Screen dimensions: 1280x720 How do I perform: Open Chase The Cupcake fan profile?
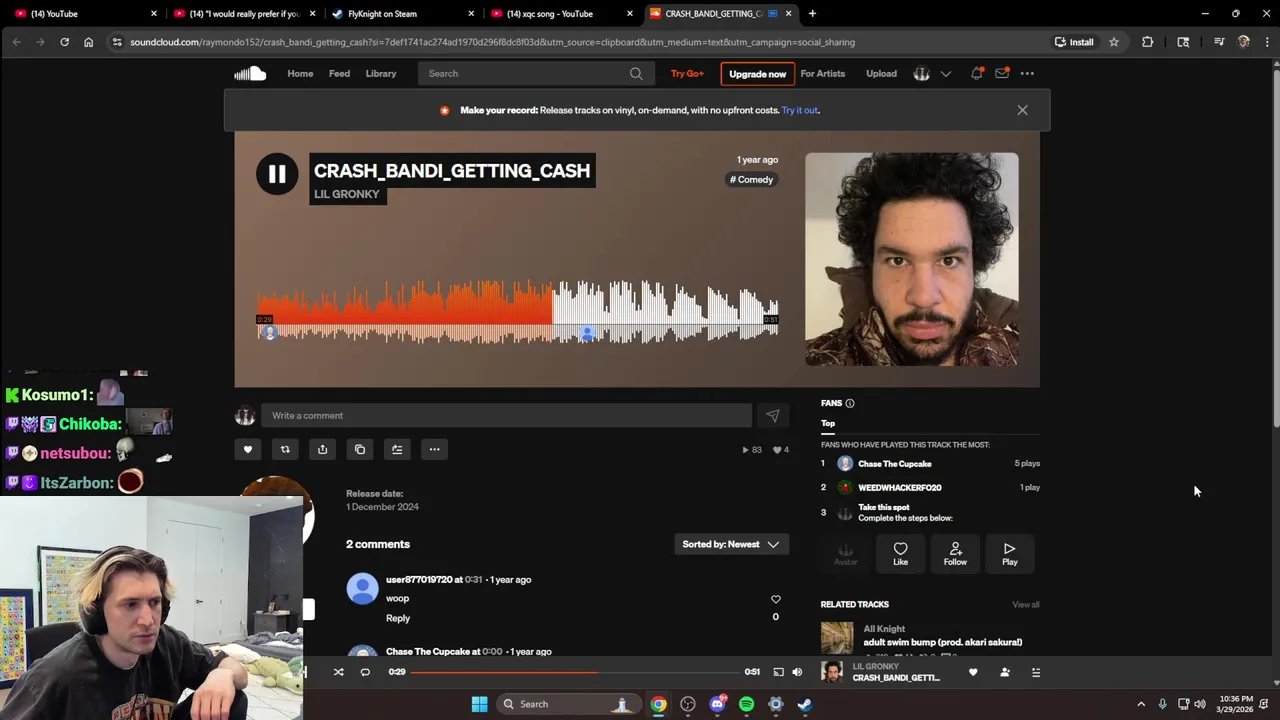[x=894, y=464]
